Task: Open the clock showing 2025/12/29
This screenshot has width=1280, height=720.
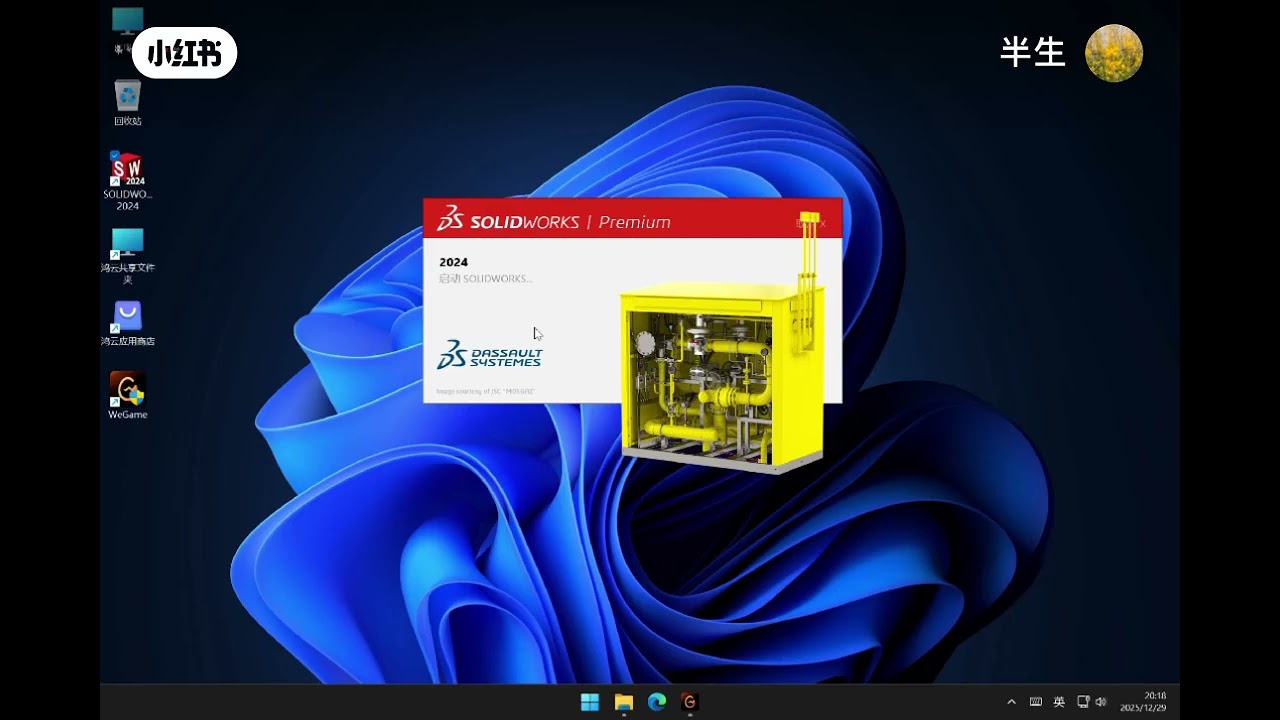Action: coord(1145,701)
